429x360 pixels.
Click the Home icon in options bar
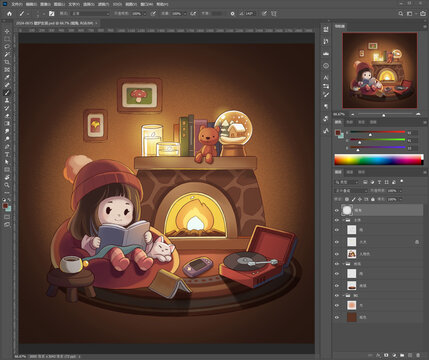[x=9, y=14]
